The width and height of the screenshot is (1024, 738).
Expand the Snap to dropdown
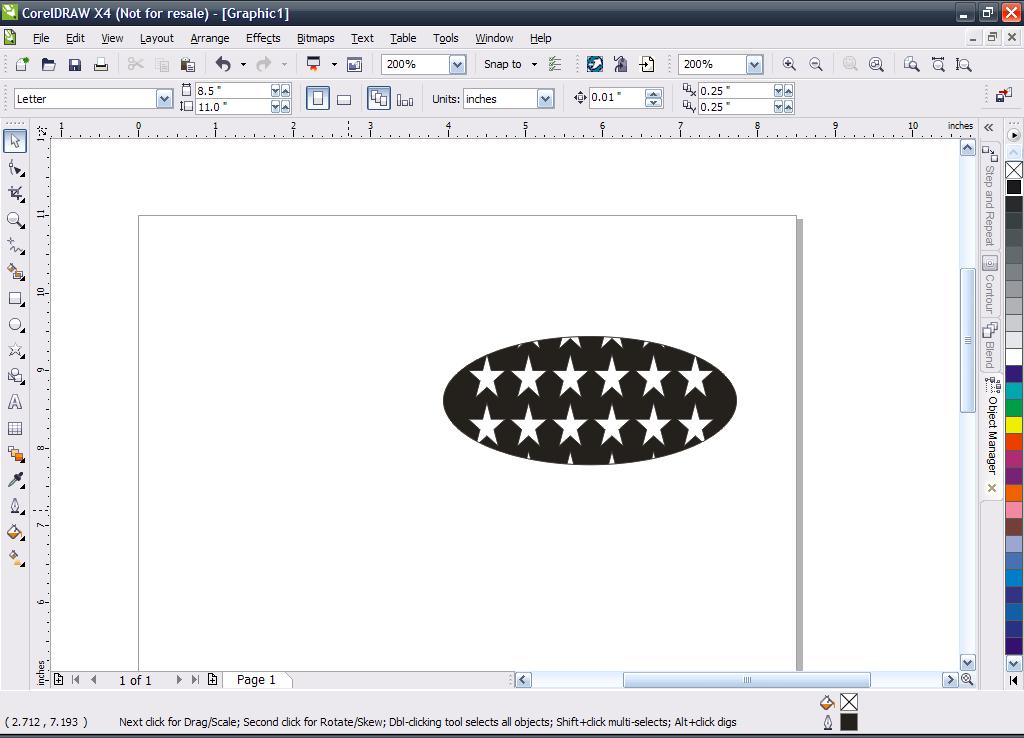534,64
